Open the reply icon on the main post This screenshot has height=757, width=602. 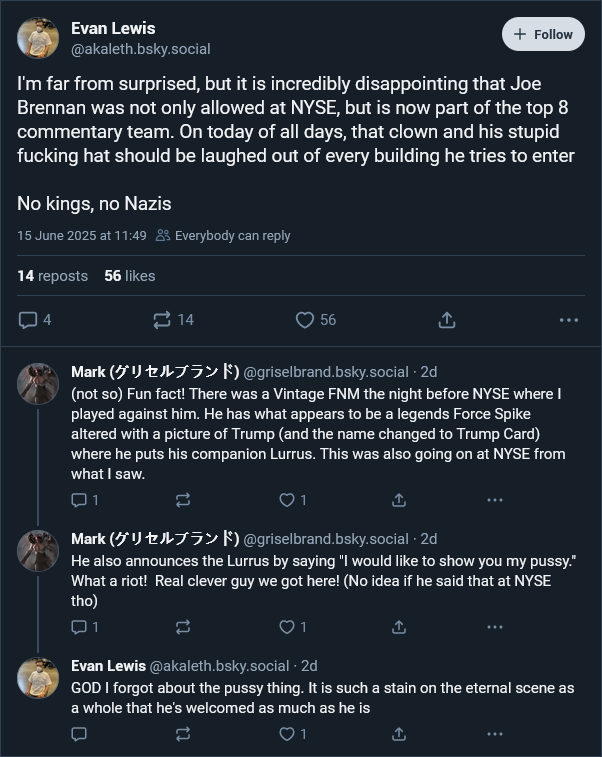click(x=28, y=320)
